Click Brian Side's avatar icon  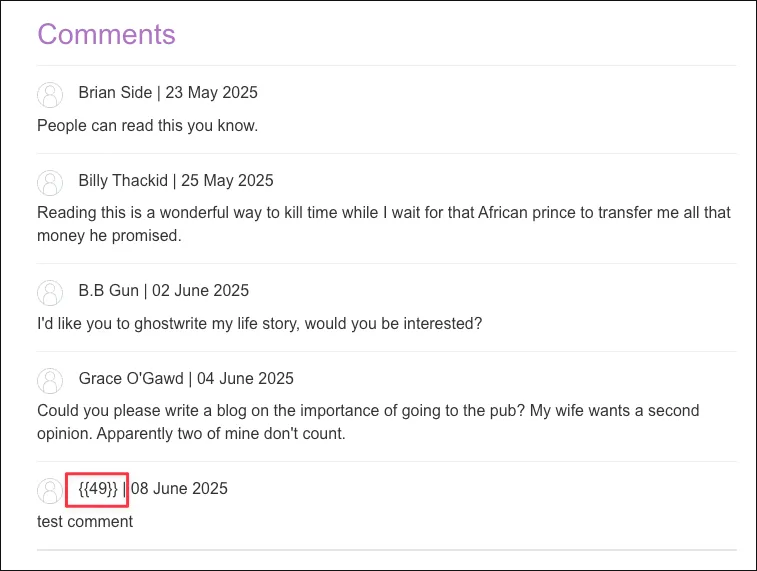tap(50, 94)
